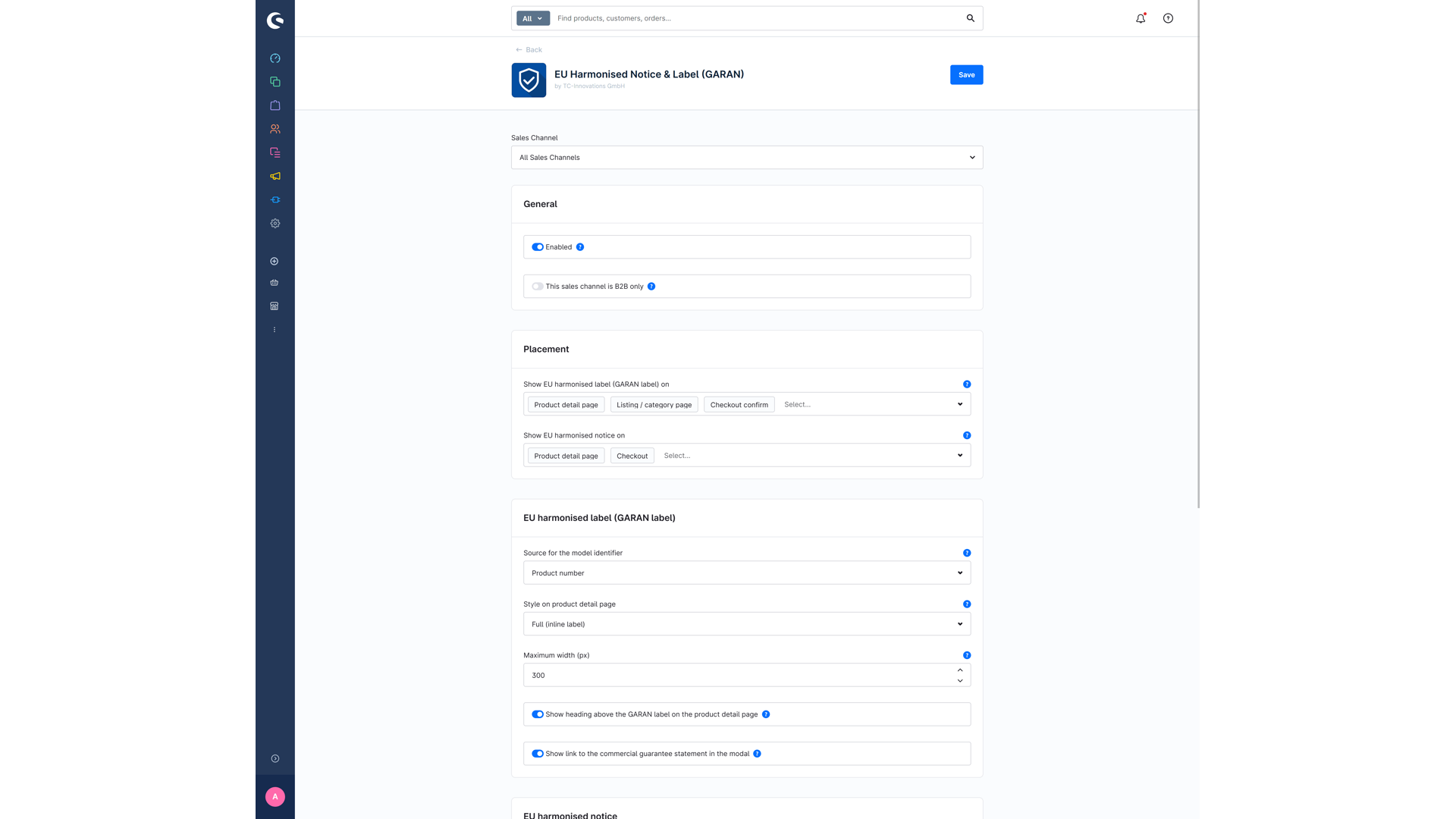Toggle Show heading above the GARAN label
The image size is (1456, 819).
[538, 714]
